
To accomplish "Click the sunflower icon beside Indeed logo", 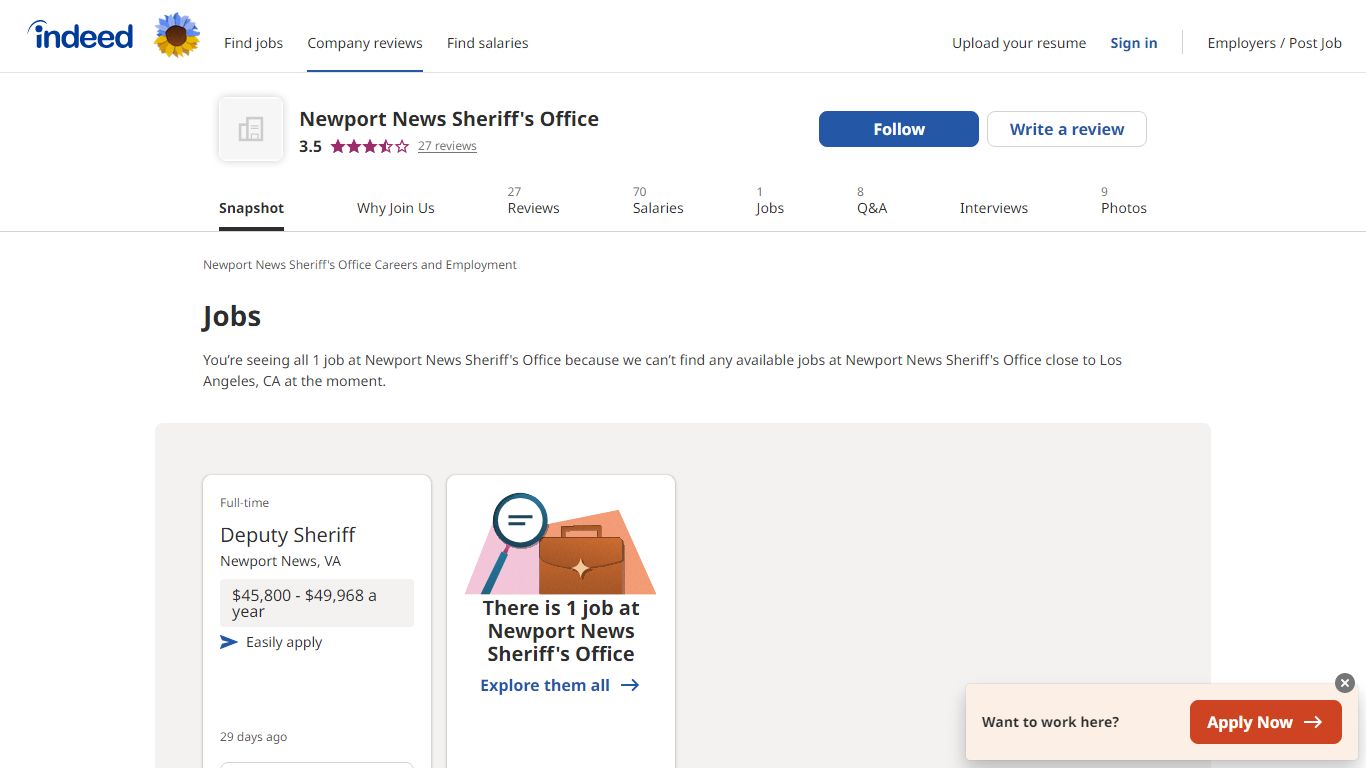I will tap(177, 36).
